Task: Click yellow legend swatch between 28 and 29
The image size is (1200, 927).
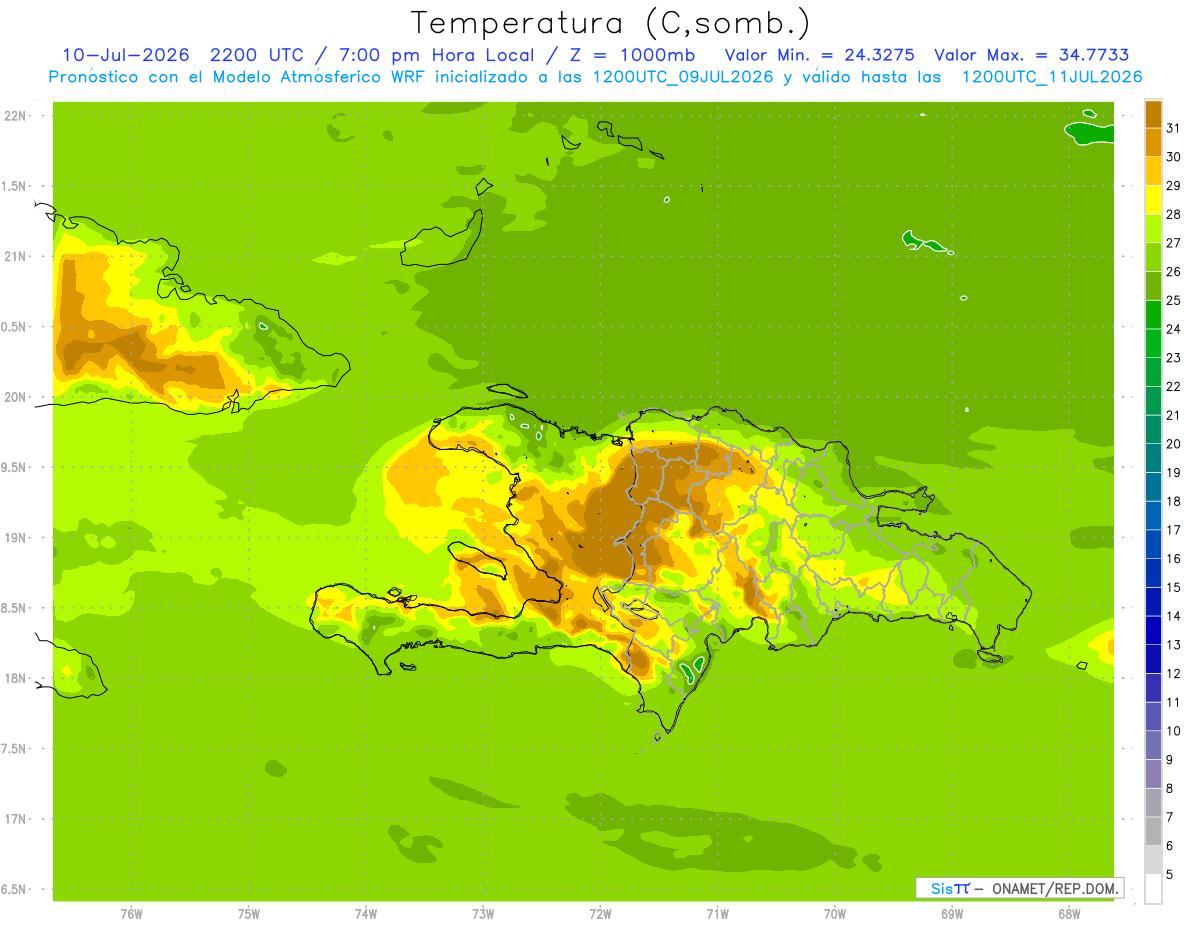Action: [1153, 200]
